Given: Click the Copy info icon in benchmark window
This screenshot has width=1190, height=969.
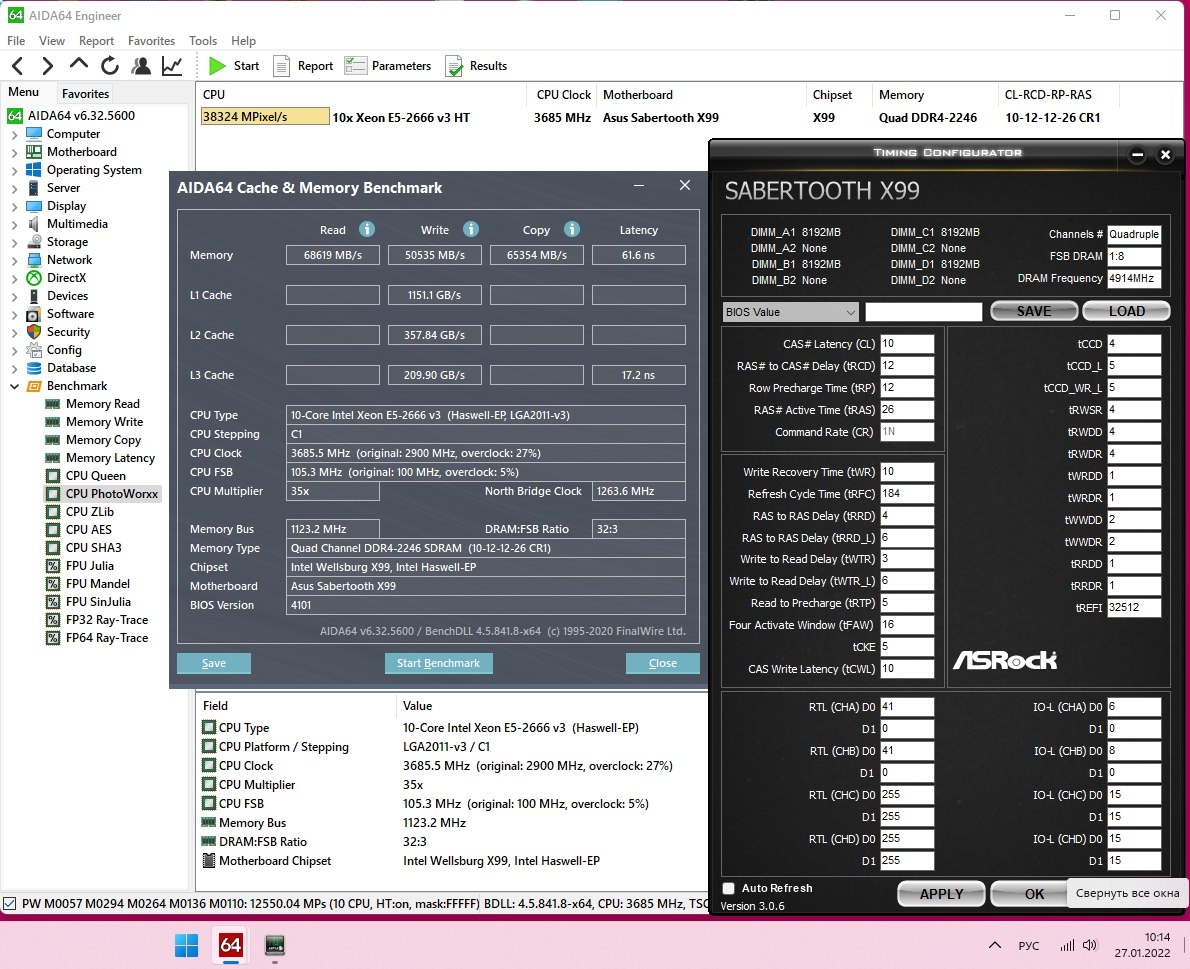Looking at the screenshot, I should (x=572, y=229).
